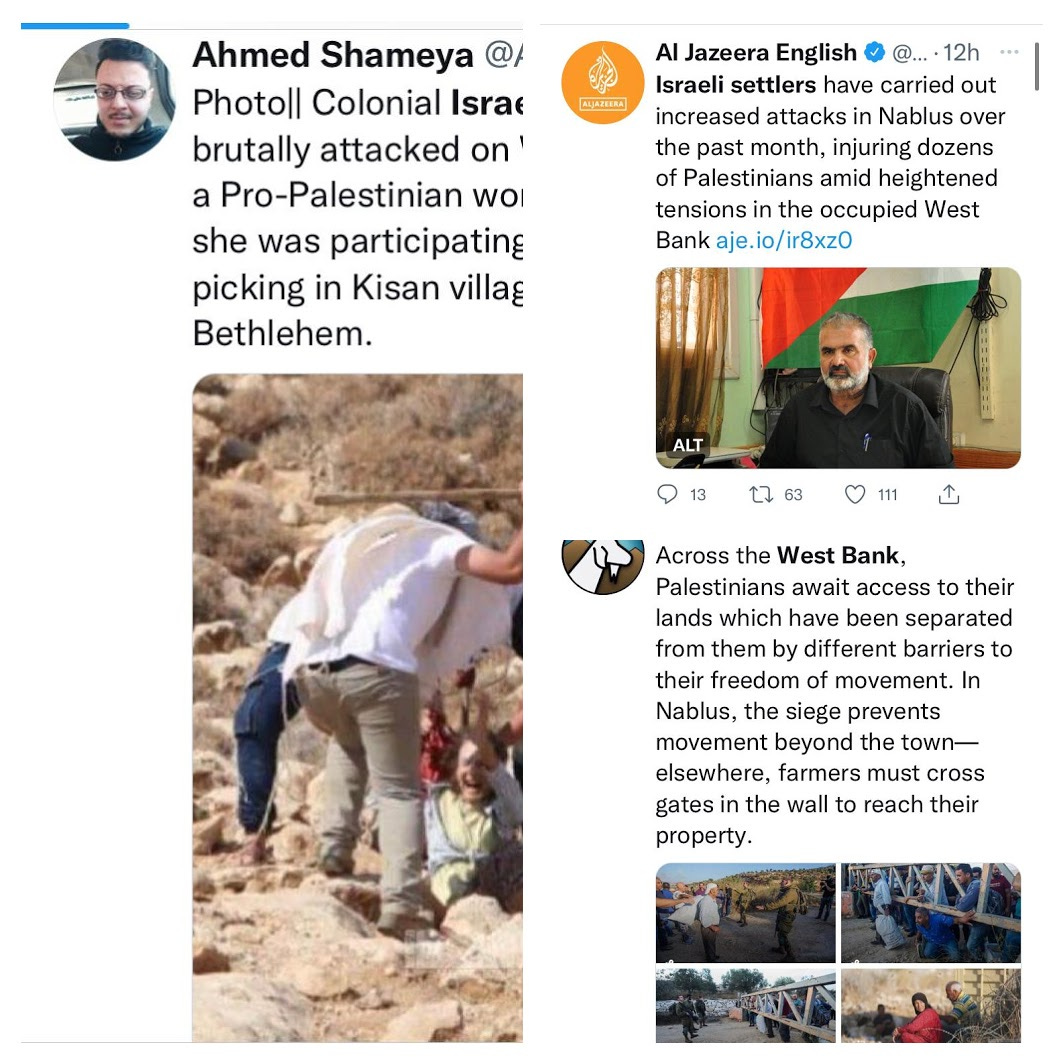Screen dimensions: 1064x1064
Task: Open the aje.io/ir8xz0 link
Action: [784, 240]
